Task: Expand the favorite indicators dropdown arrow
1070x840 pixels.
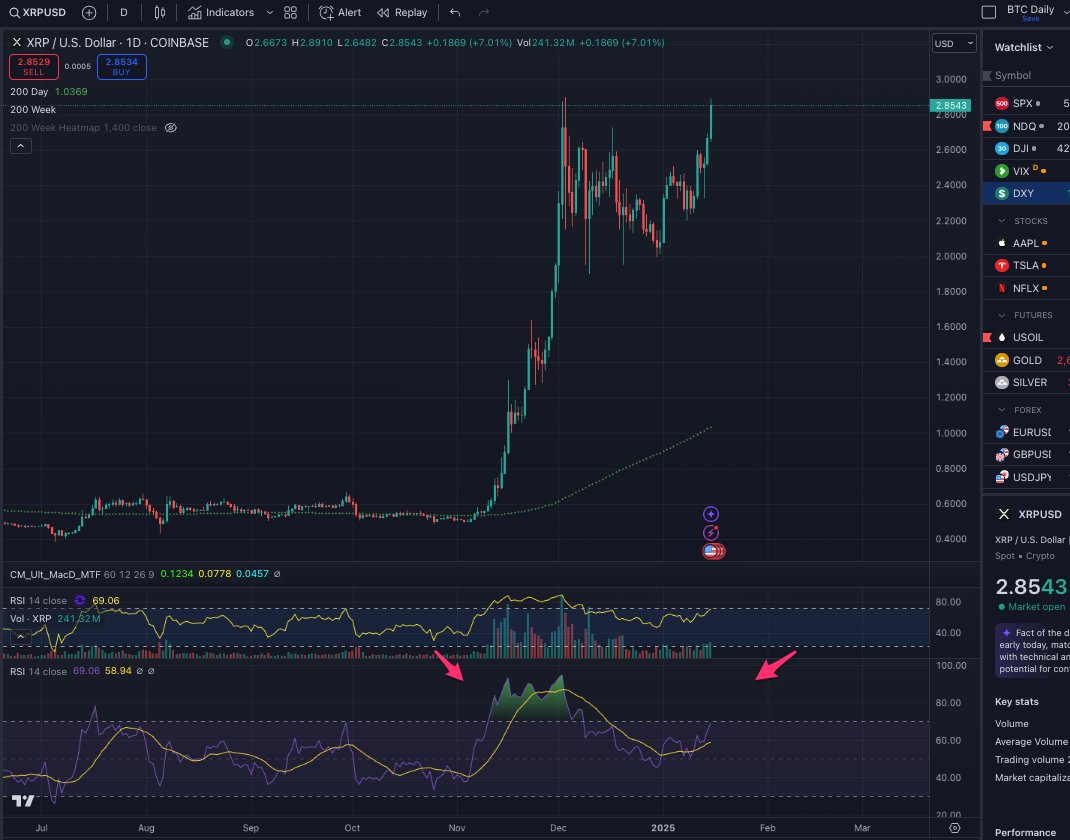Action: pos(270,12)
